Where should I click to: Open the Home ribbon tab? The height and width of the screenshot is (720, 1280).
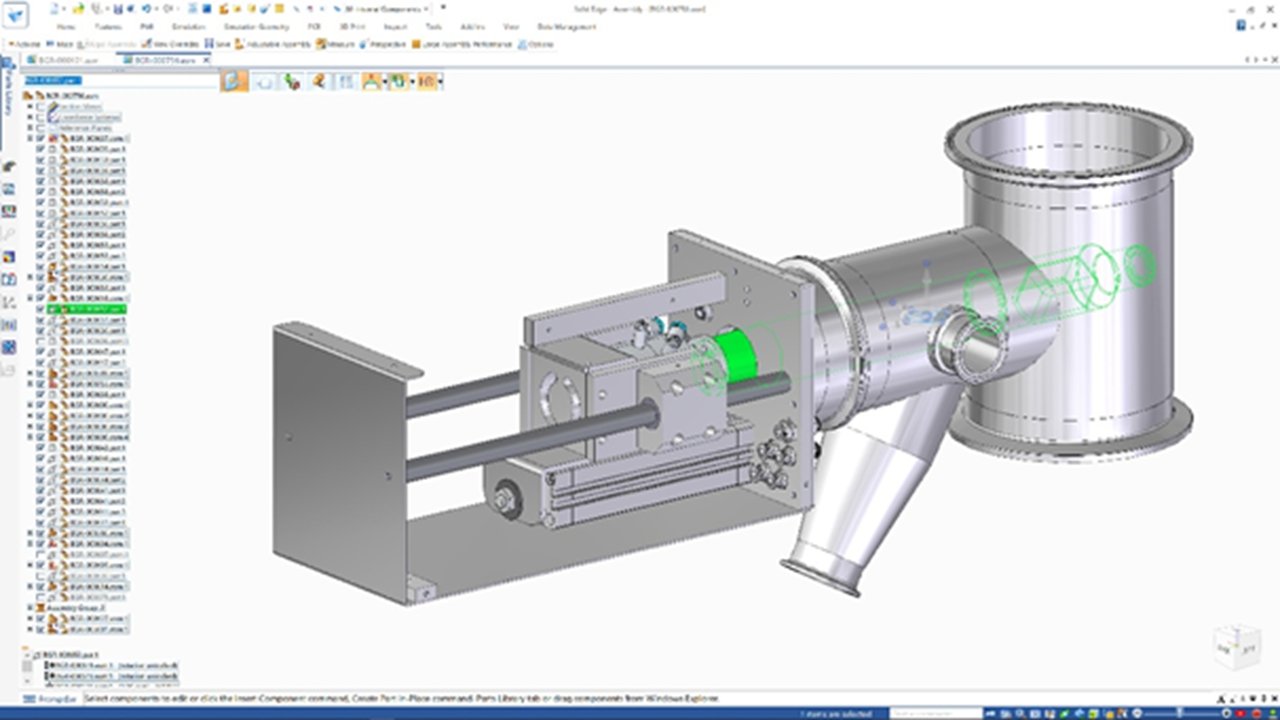point(65,27)
